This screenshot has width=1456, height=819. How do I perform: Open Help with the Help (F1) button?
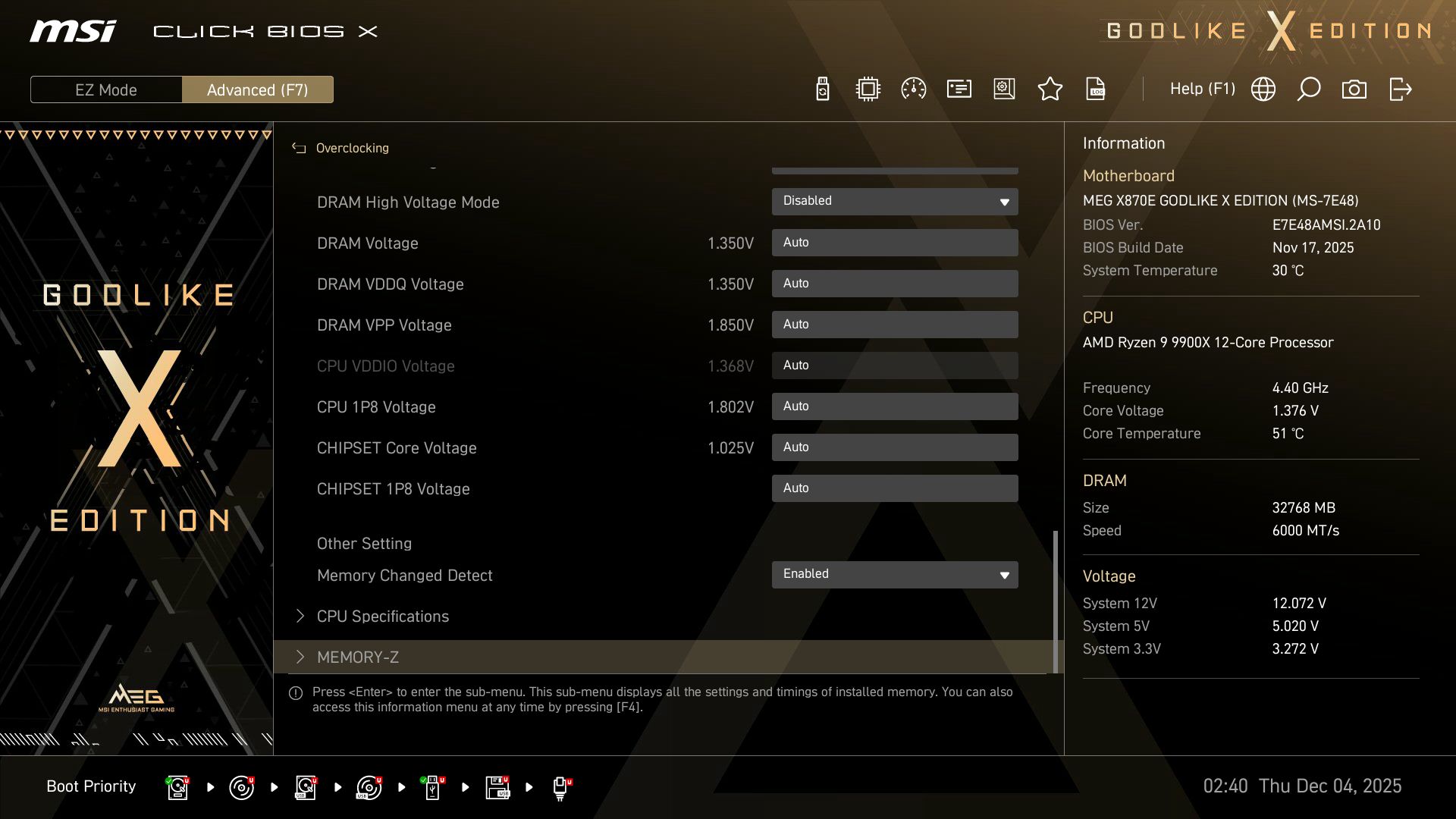pos(1203,89)
